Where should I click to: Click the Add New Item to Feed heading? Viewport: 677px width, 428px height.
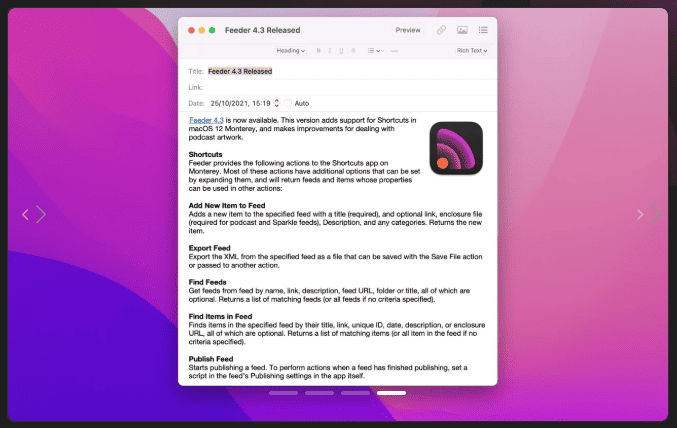pos(227,206)
